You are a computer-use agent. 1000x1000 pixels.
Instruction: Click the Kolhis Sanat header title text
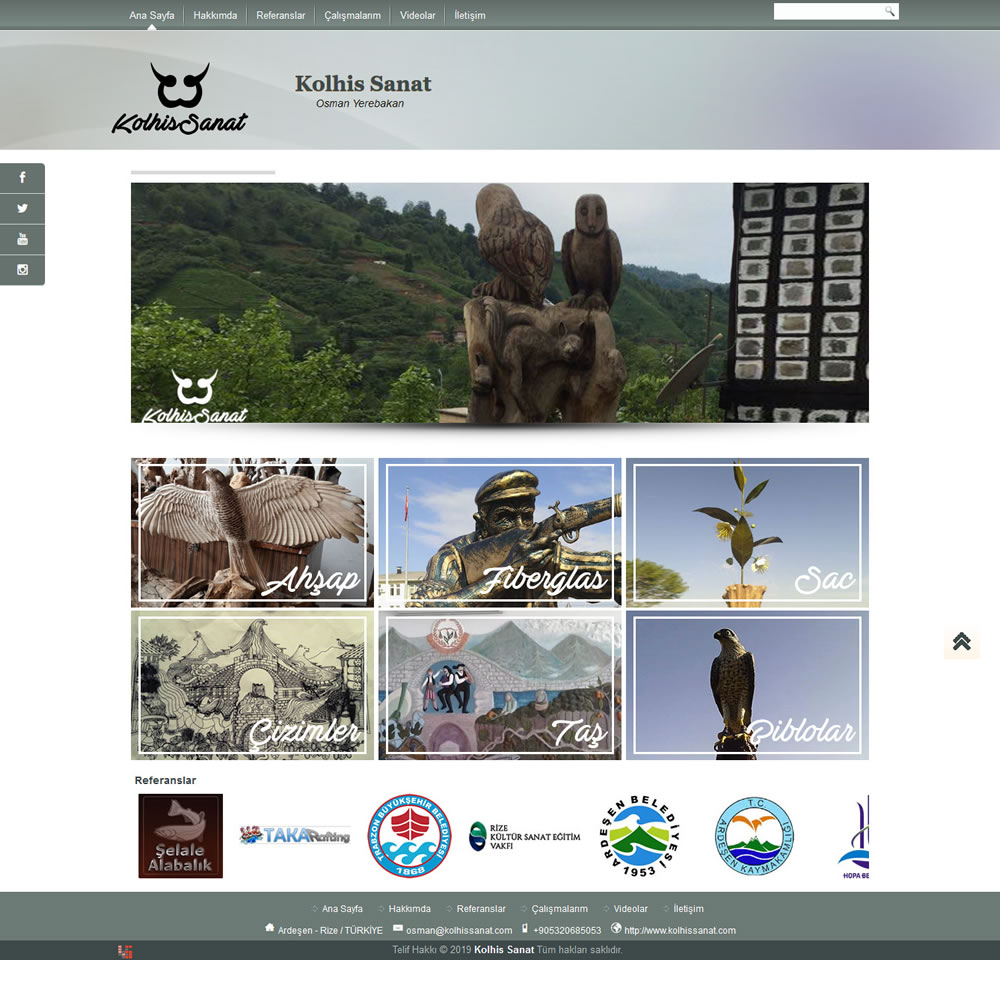(x=363, y=84)
